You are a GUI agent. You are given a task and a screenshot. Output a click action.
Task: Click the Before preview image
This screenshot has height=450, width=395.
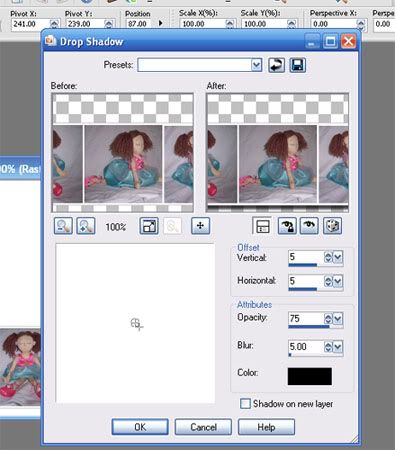(x=123, y=153)
